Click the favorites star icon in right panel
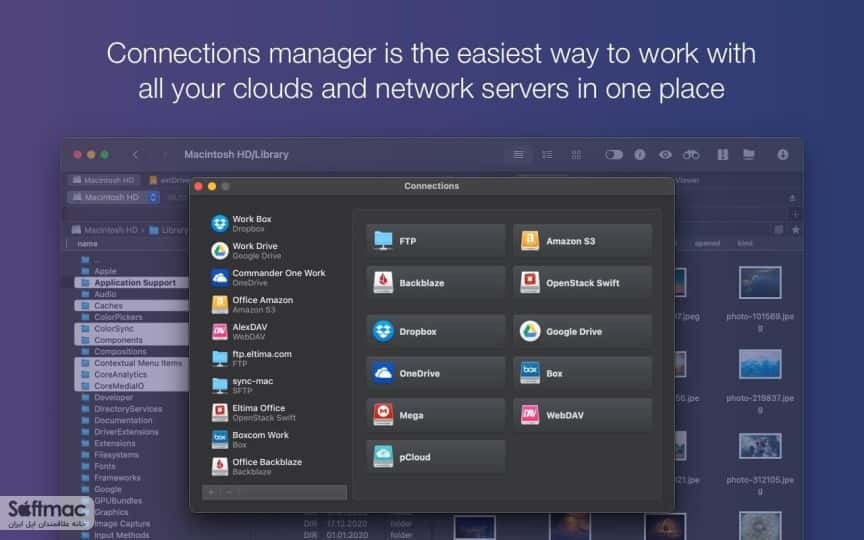 point(795,230)
